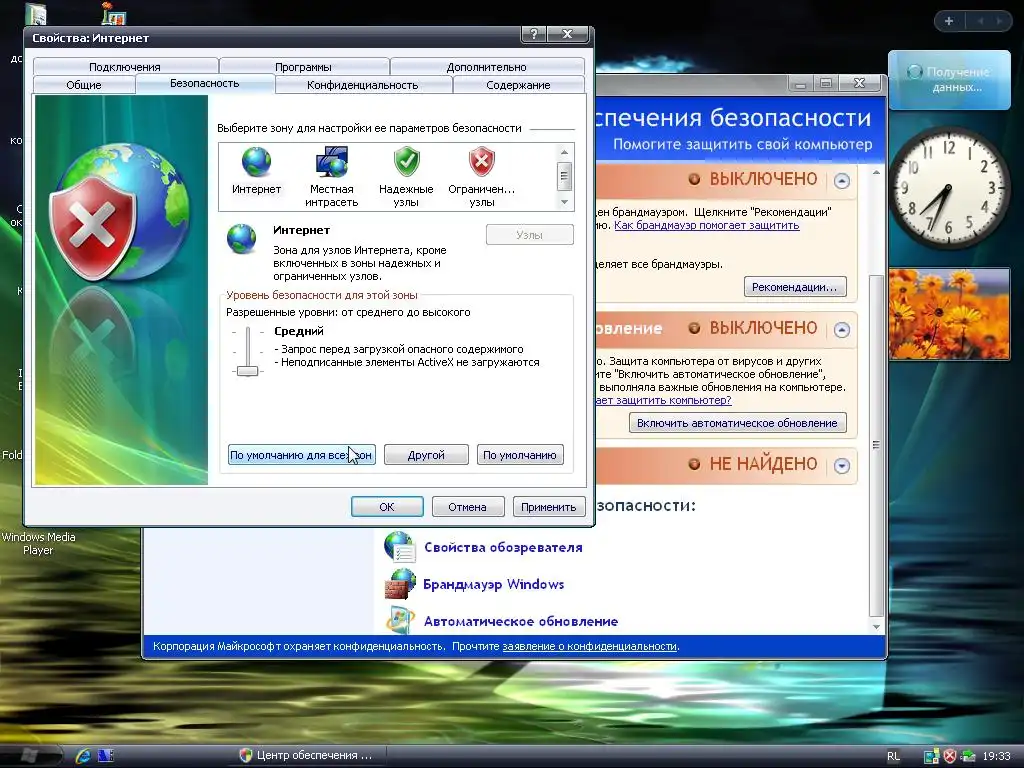
Task: Select the Internet zone globe icon
Action: click(256, 162)
